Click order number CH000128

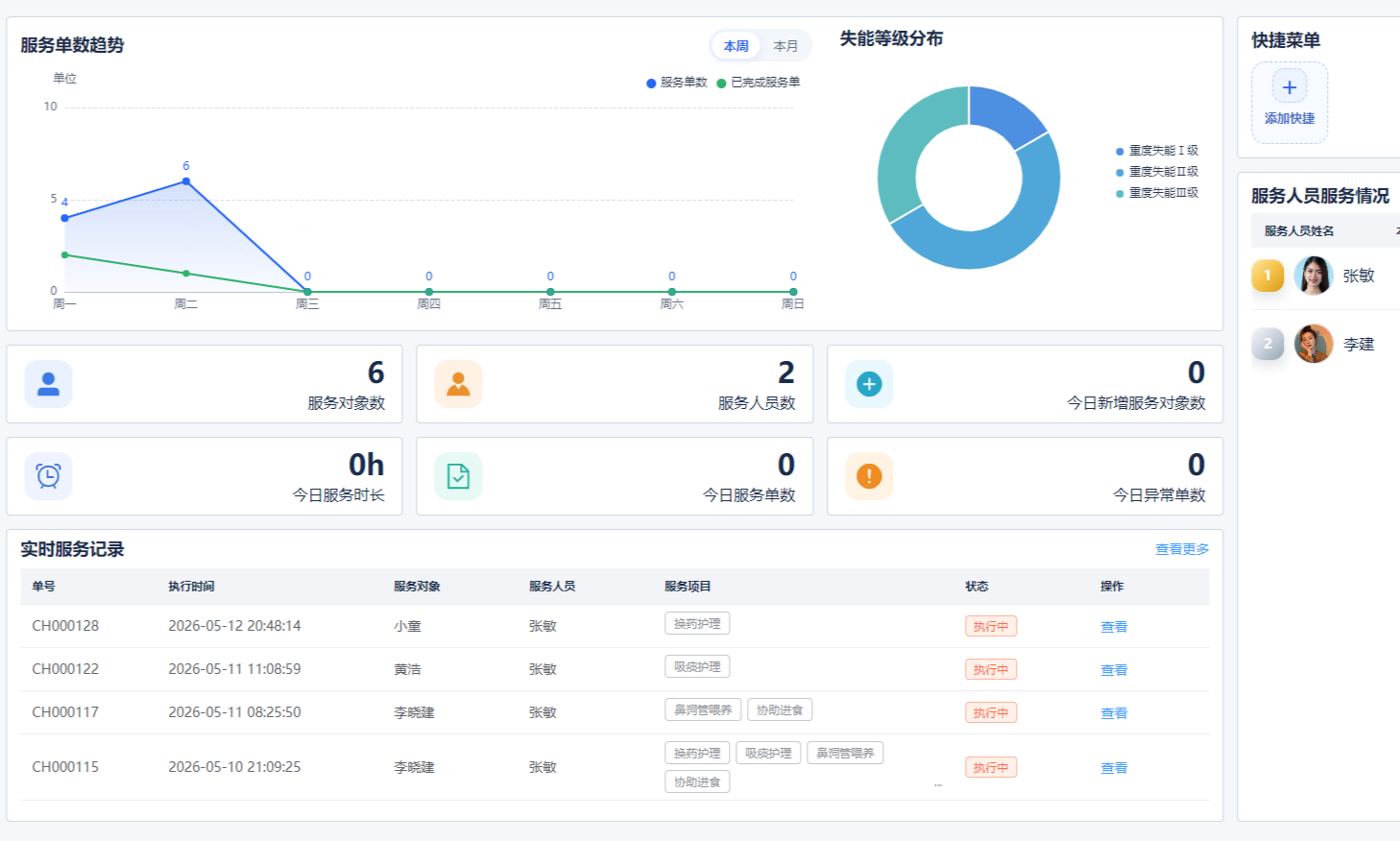click(x=65, y=626)
